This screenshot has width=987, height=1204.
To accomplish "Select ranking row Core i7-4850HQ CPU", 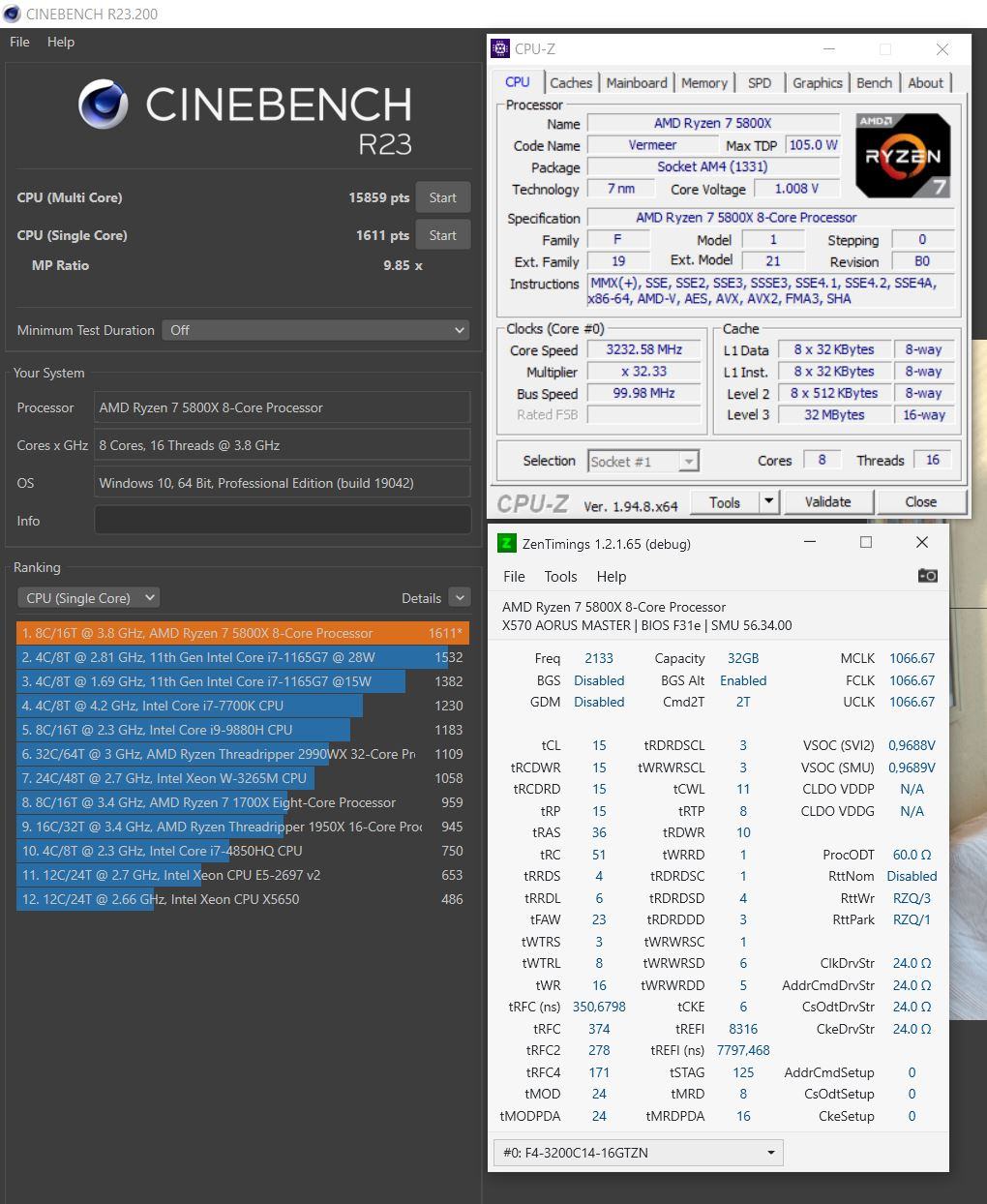I will [243, 851].
